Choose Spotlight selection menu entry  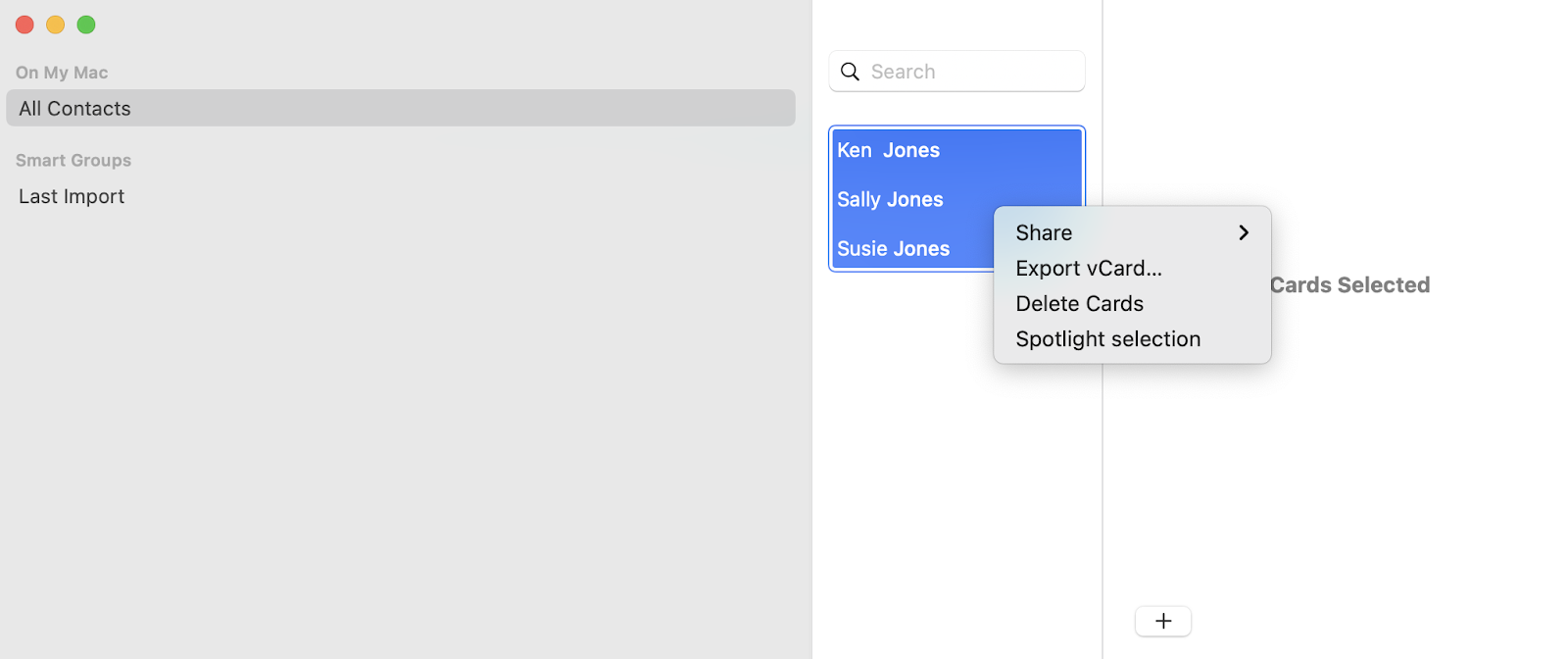(x=1132, y=338)
